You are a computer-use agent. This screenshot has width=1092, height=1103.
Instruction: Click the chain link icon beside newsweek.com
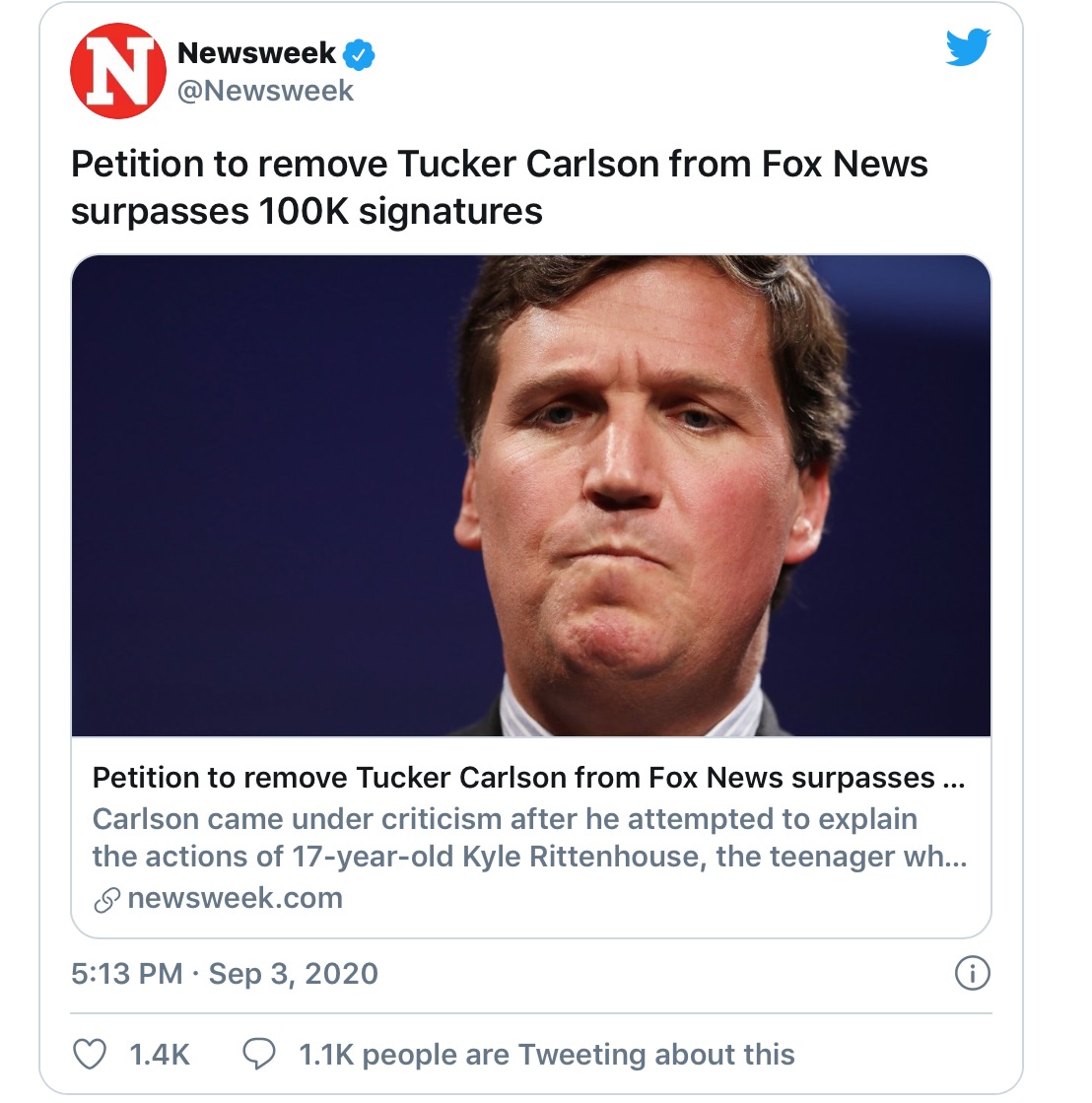pyautogui.click(x=106, y=900)
